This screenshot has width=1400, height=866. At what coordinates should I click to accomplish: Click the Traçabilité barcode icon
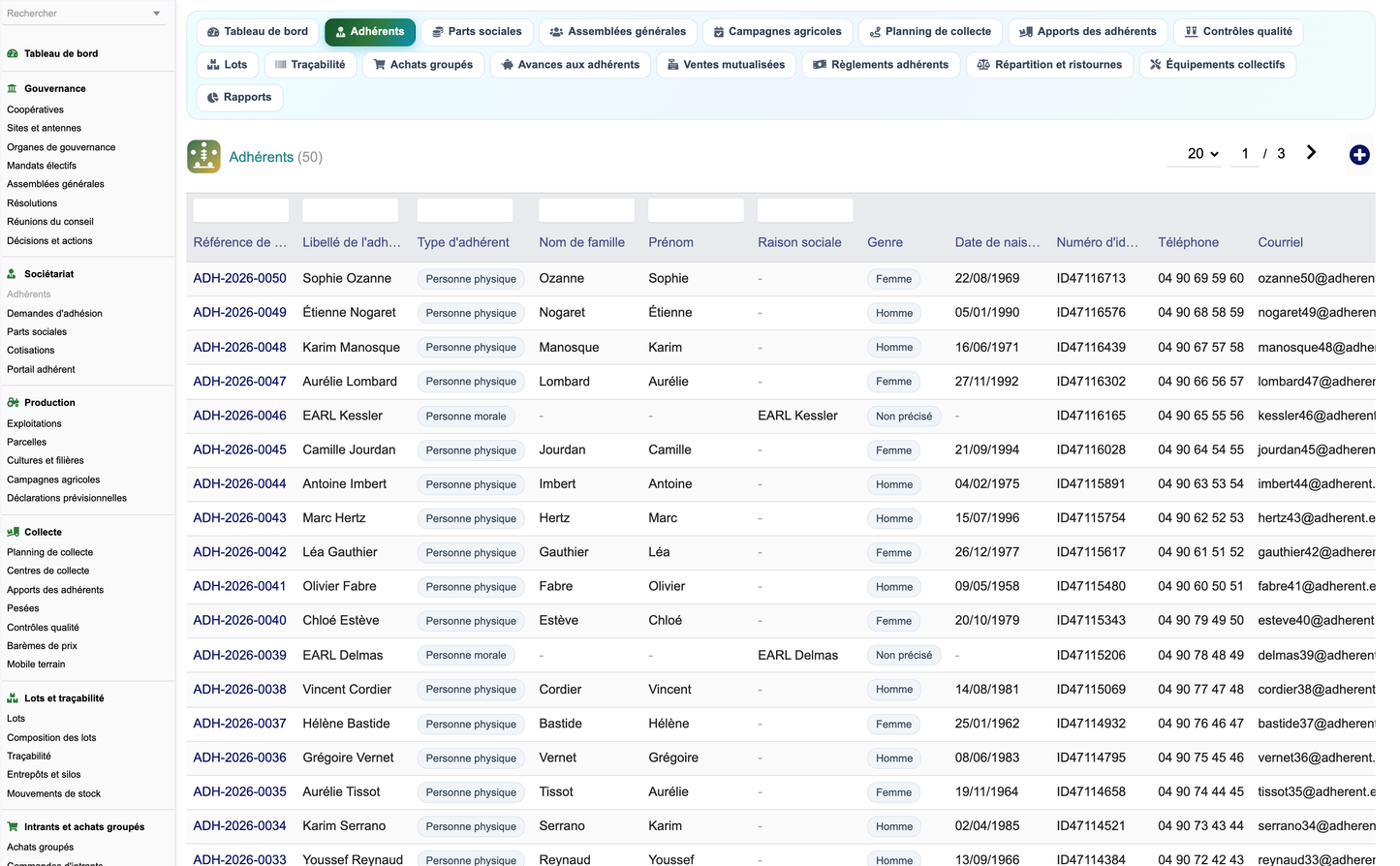(x=281, y=65)
